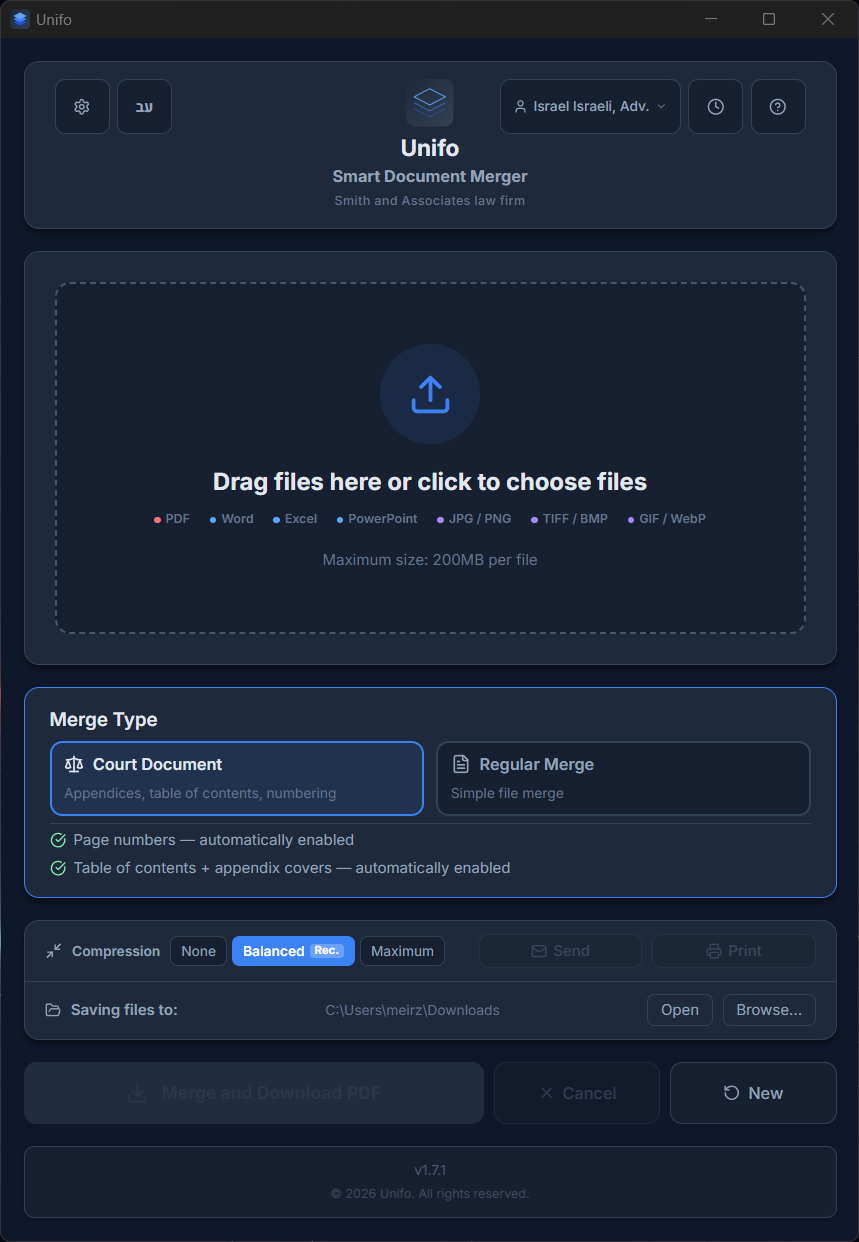This screenshot has height=1242, width=859.
Task: Click Browse... to change save folder
Action: [769, 1010]
